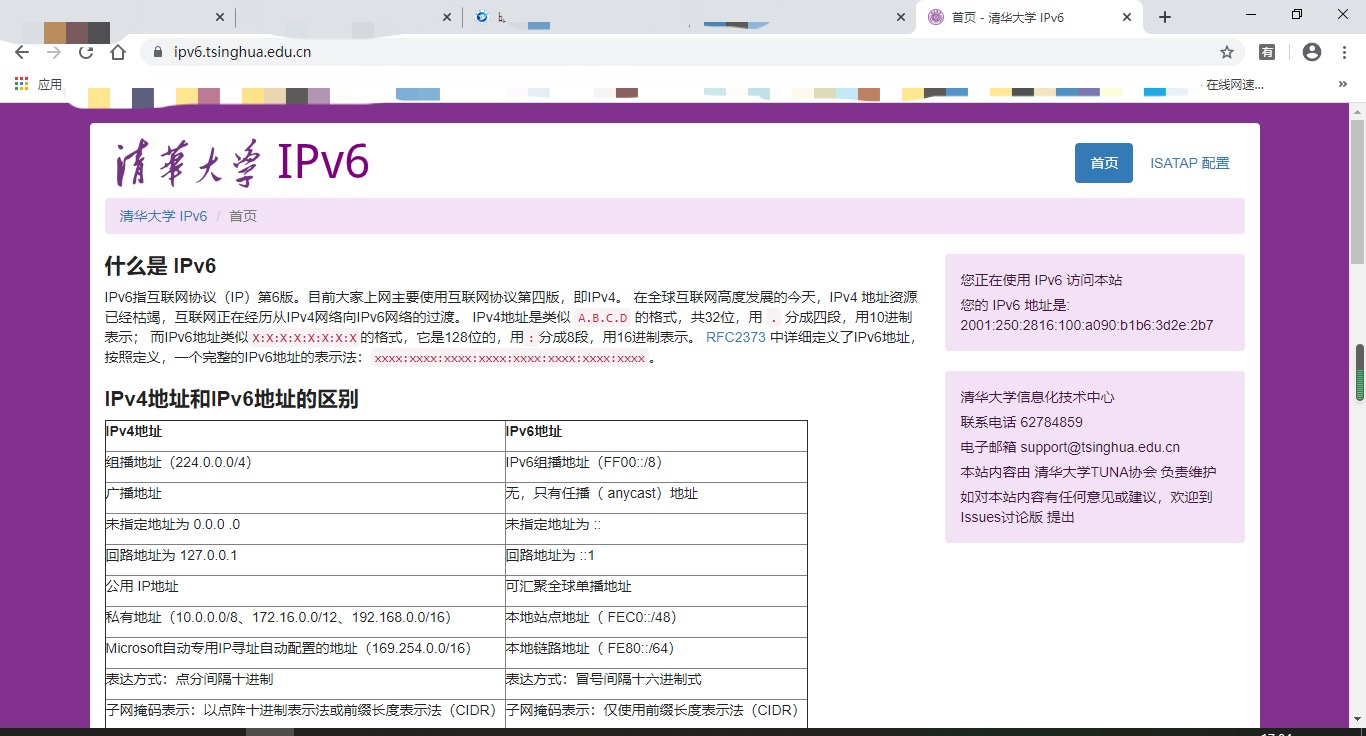Go to the browser home page

(x=118, y=52)
